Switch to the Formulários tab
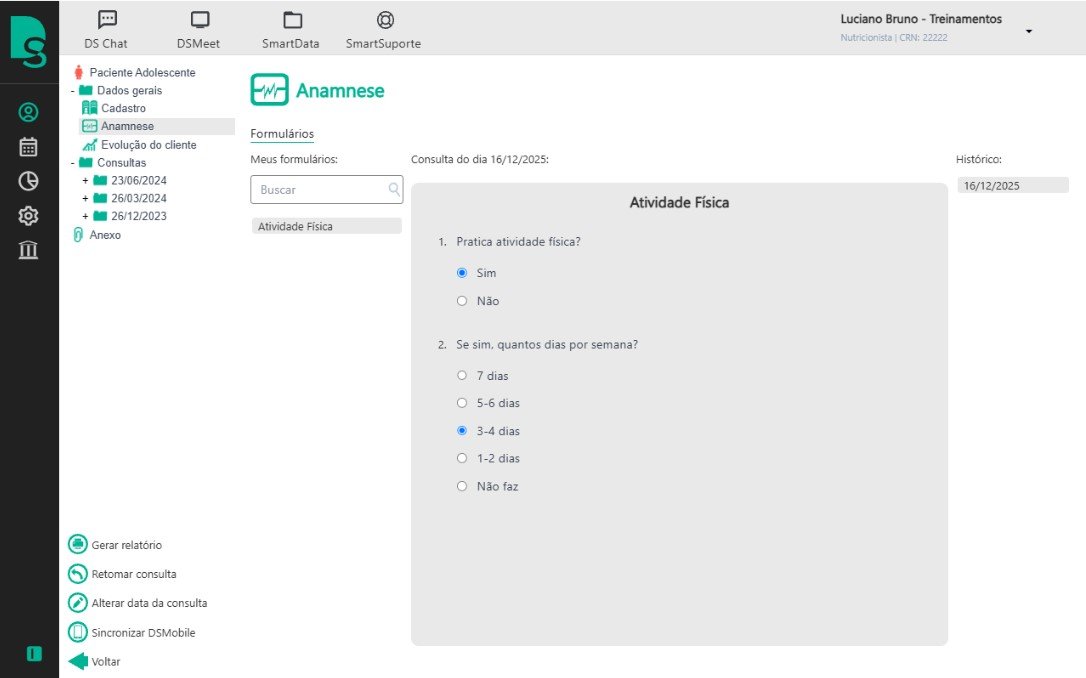 pyautogui.click(x=282, y=134)
